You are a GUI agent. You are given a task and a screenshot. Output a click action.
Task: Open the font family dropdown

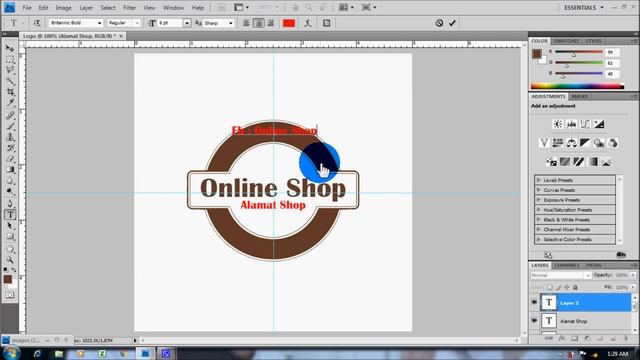tap(99, 23)
